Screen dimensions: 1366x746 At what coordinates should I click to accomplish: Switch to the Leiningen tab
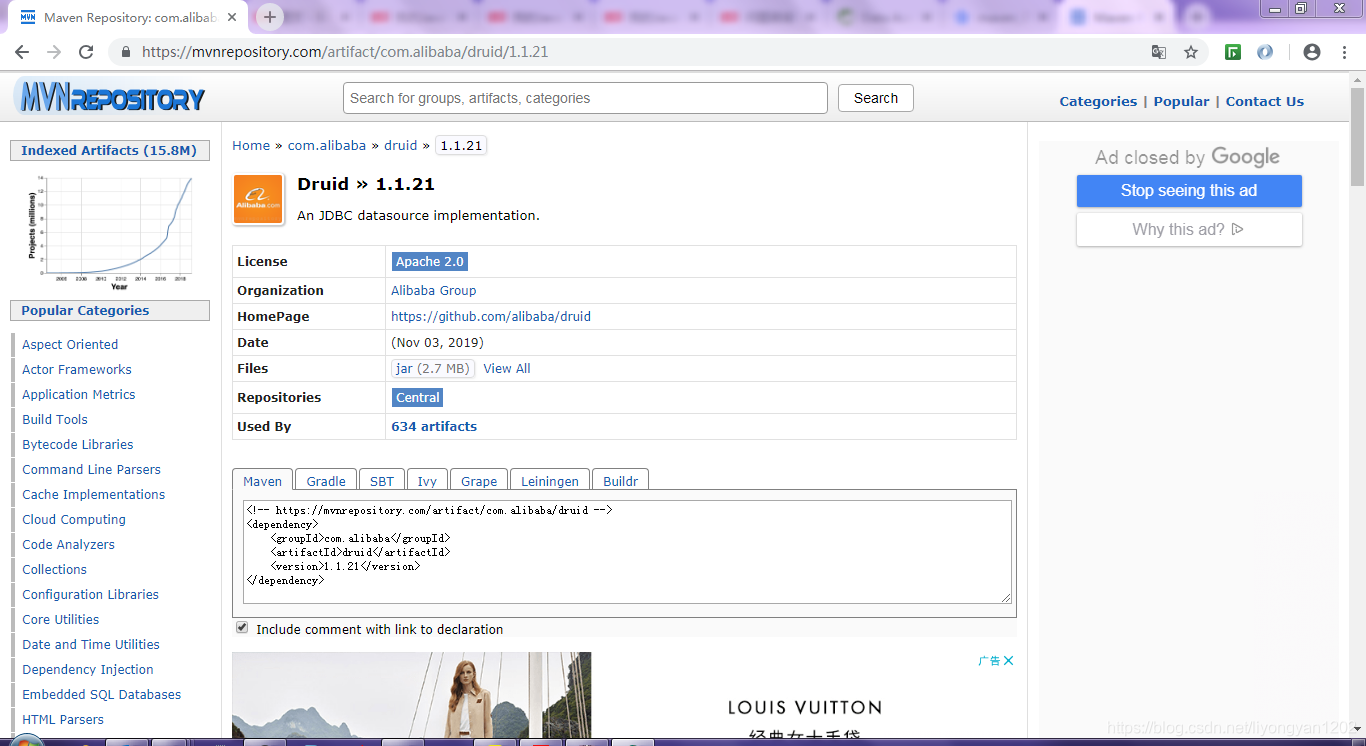[550, 480]
